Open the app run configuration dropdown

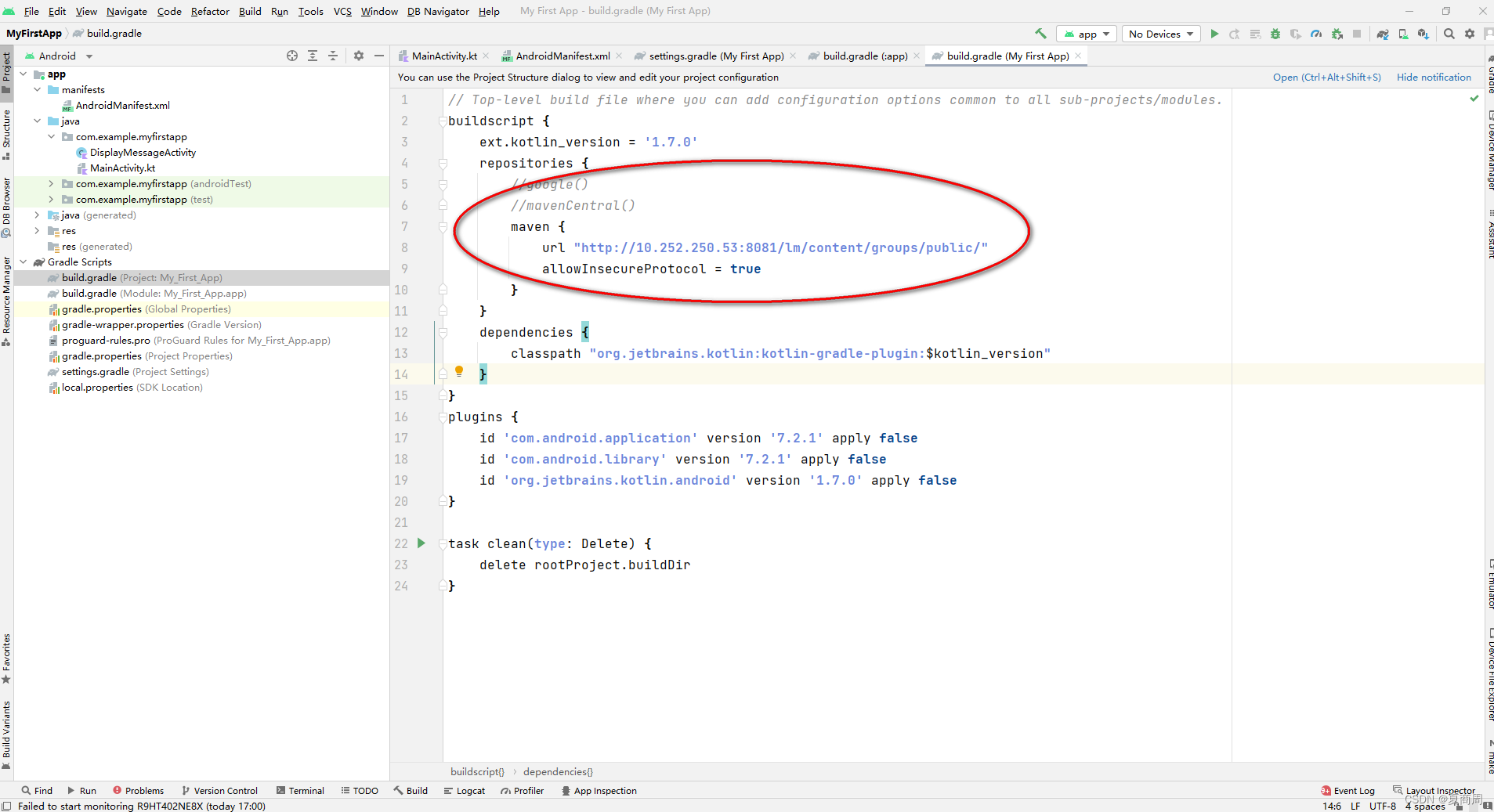1087,34
